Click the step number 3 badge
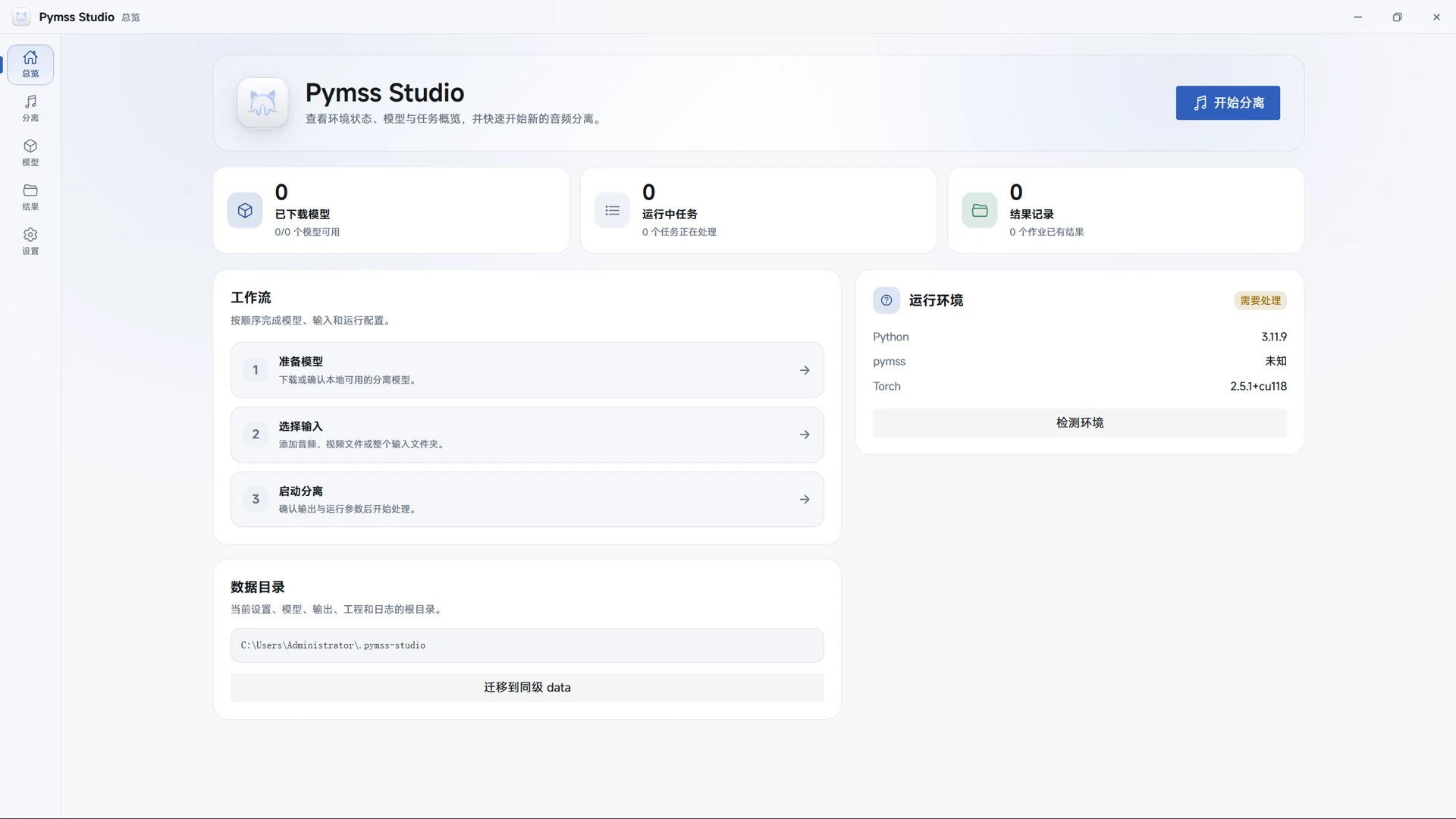This screenshot has height=819, width=1456. pos(256,499)
